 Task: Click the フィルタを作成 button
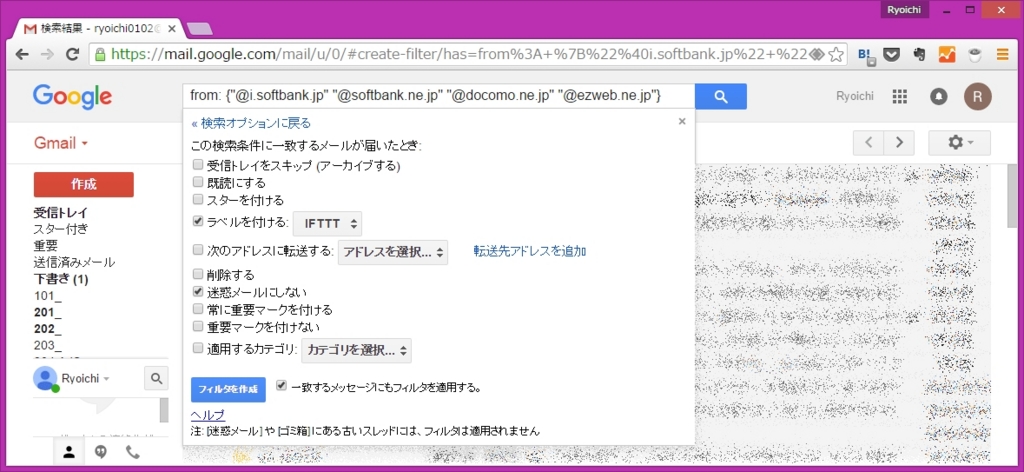pos(228,389)
